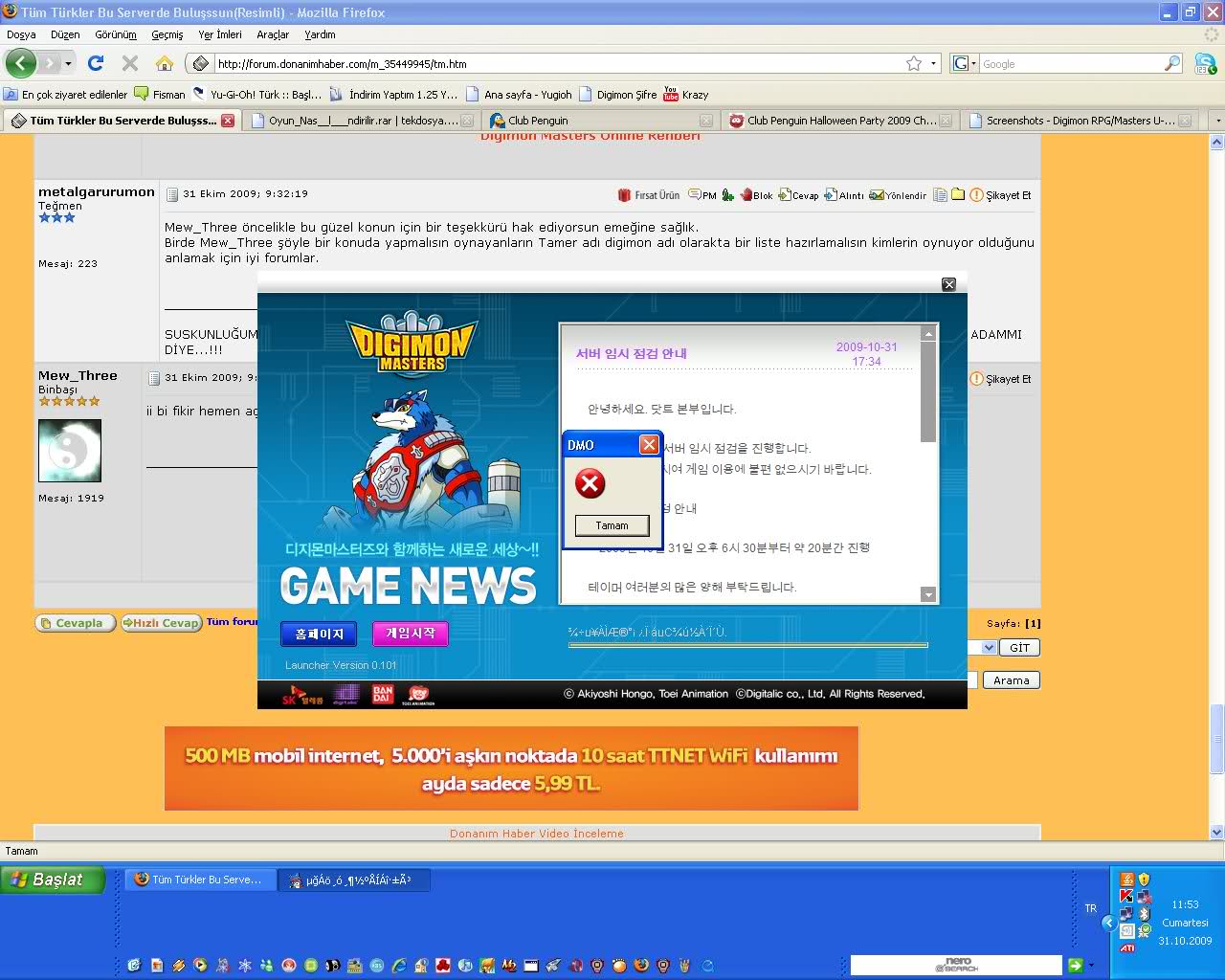The width and height of the screenshot is (1225, 980).
Task: Reload the page with the refresh icon
Action: [x=96, y=63]
